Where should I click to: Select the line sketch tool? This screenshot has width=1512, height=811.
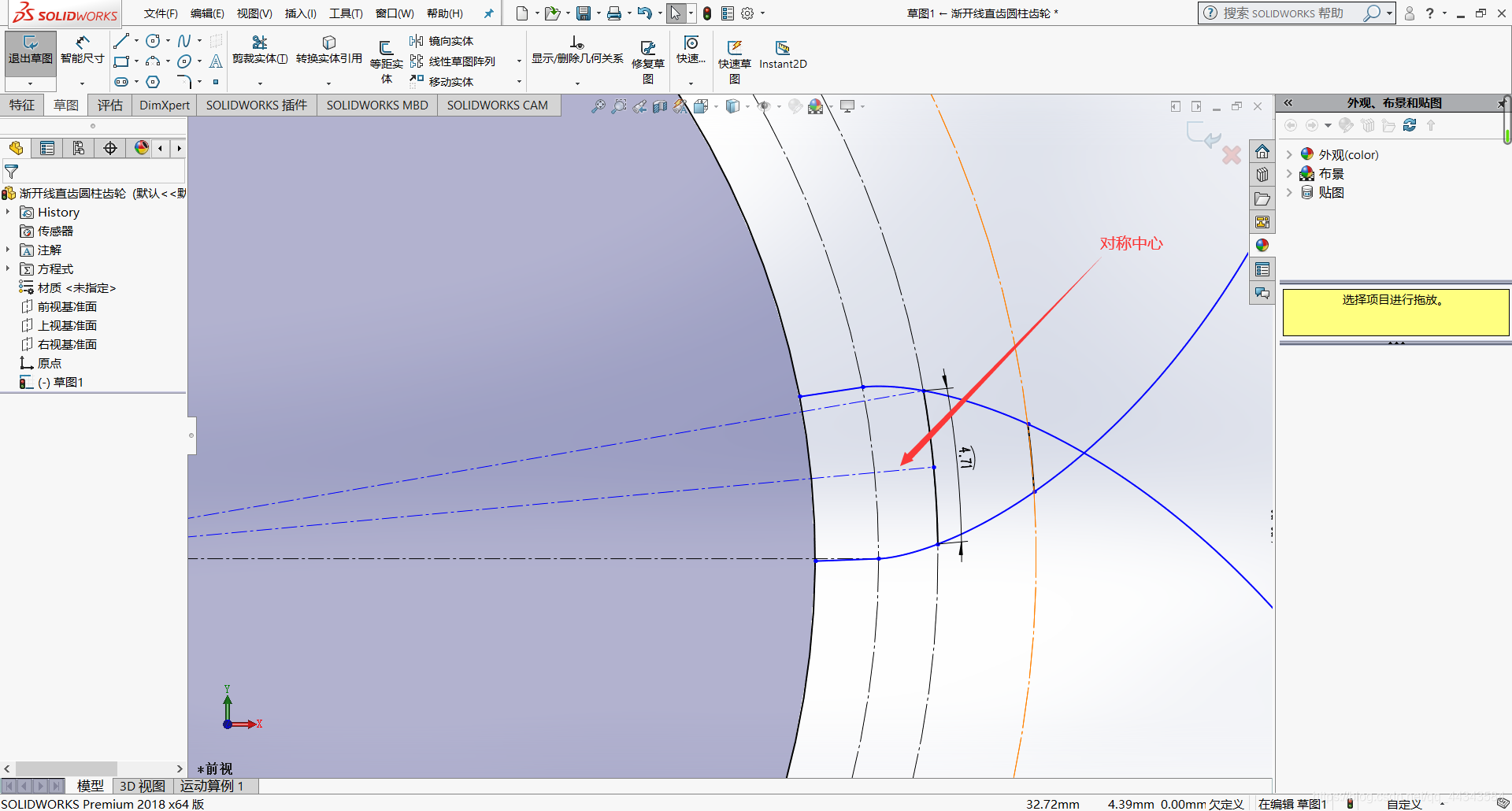tap(120, 41)
